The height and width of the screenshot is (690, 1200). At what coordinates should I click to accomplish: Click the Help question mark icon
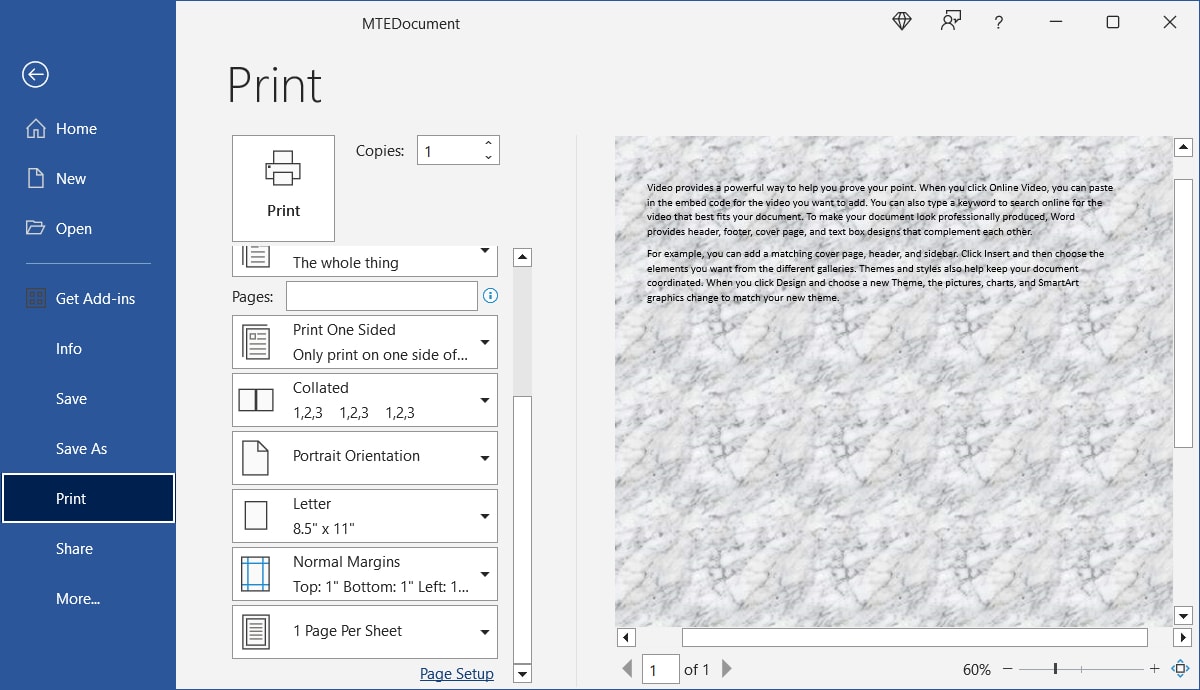pos(998,22)
